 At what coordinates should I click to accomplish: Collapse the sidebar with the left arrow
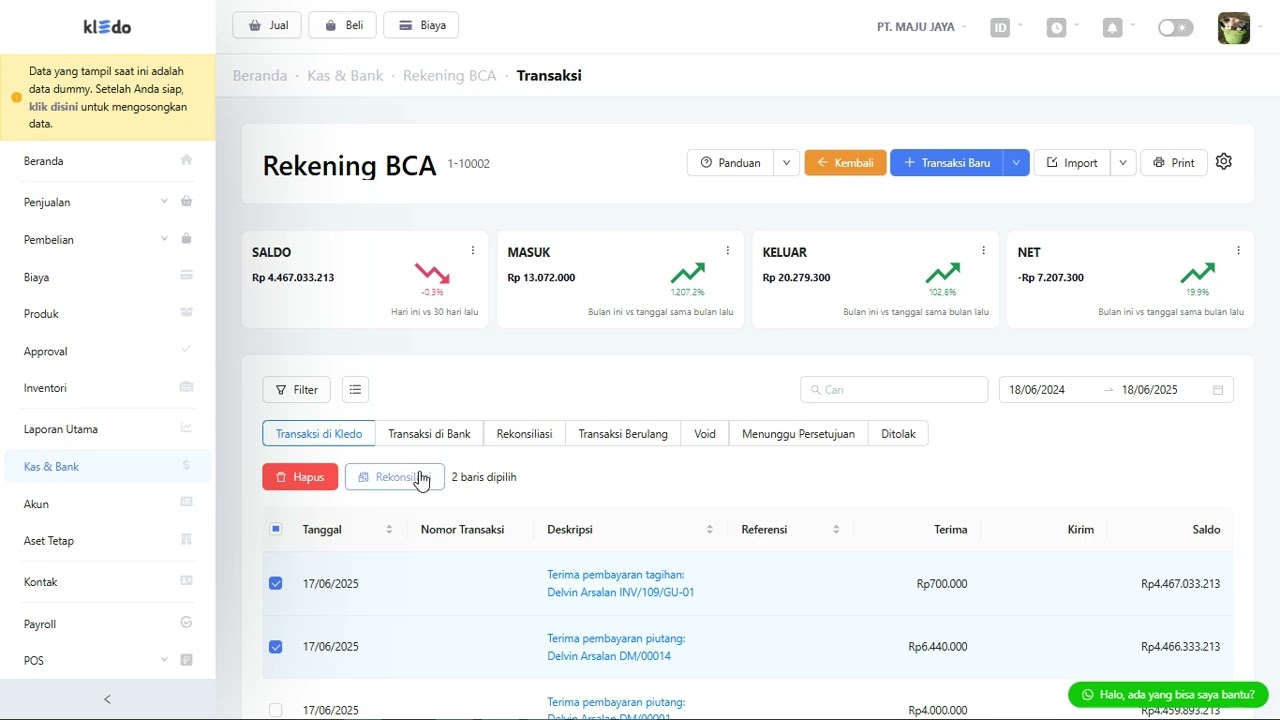(107, 699)
